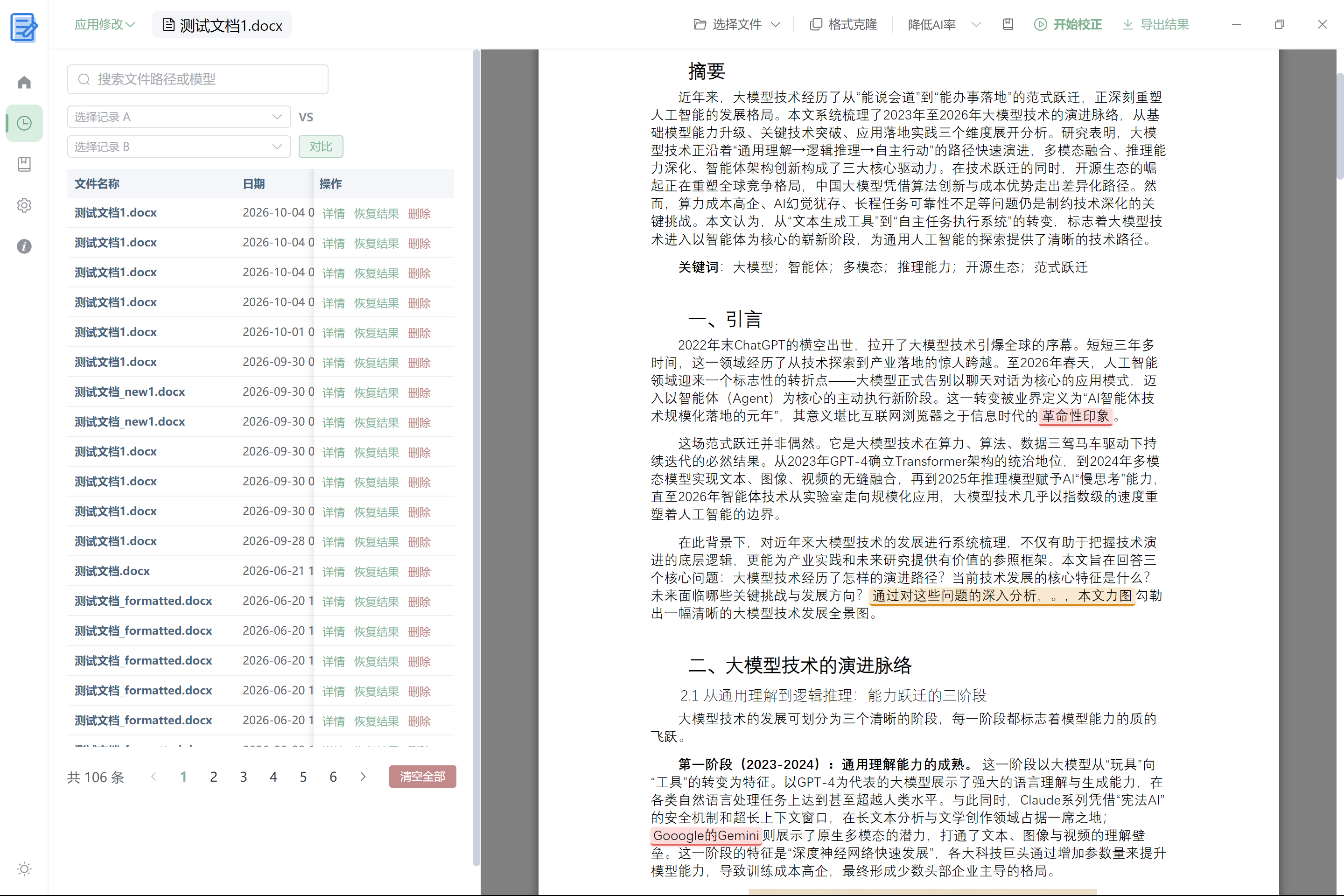Click the bookmark icon in top toolbar
Screen dimensions: 1344x896
(x=1008, y=25)
